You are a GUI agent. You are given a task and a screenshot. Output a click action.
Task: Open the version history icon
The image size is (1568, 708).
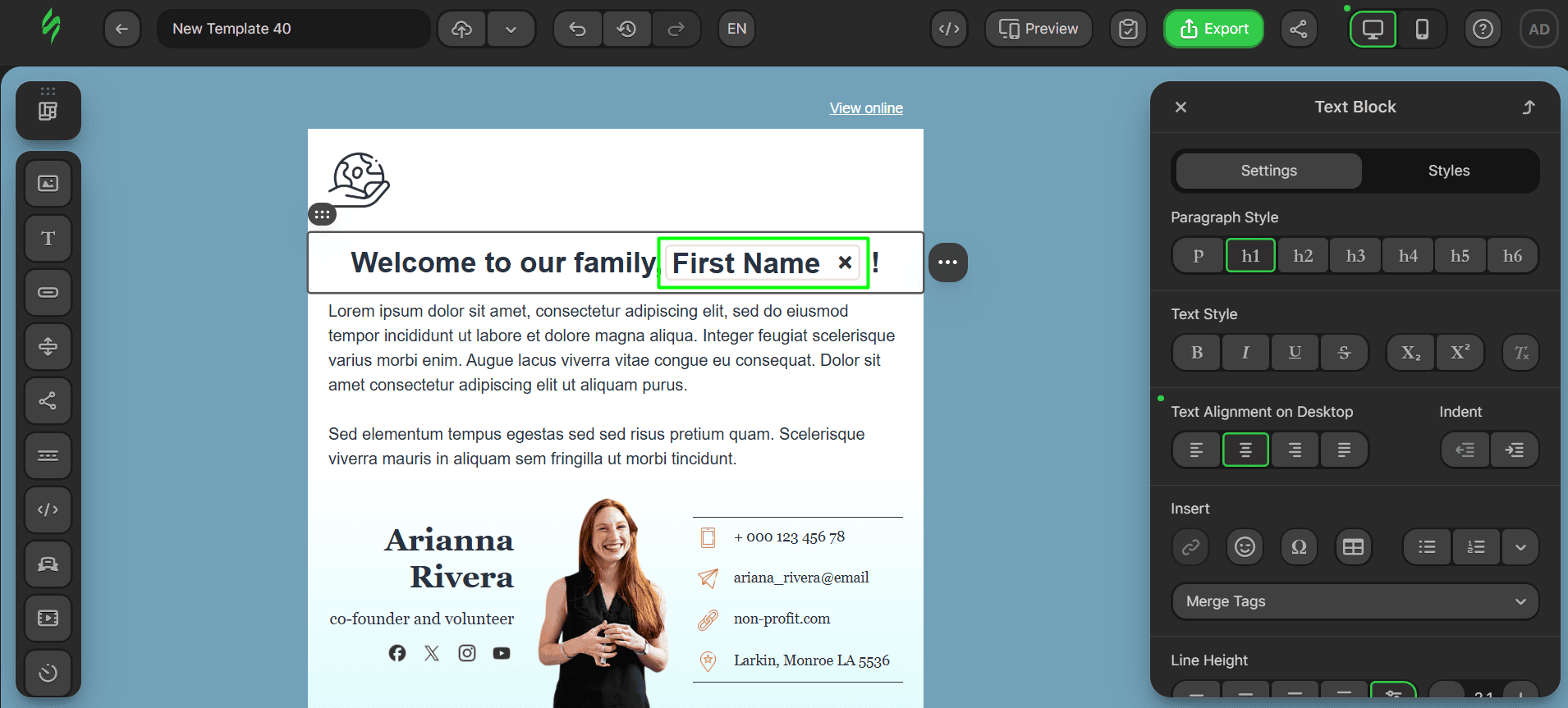click(627, 29)
